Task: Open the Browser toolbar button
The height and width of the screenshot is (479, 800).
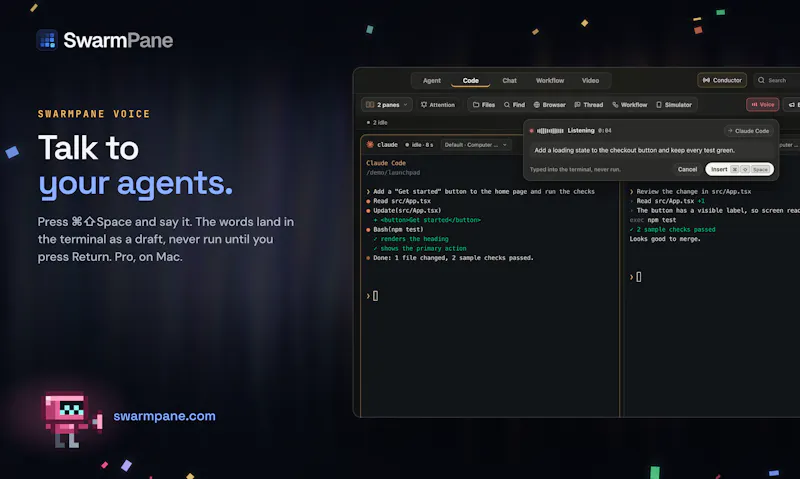Action: [549, 105]
